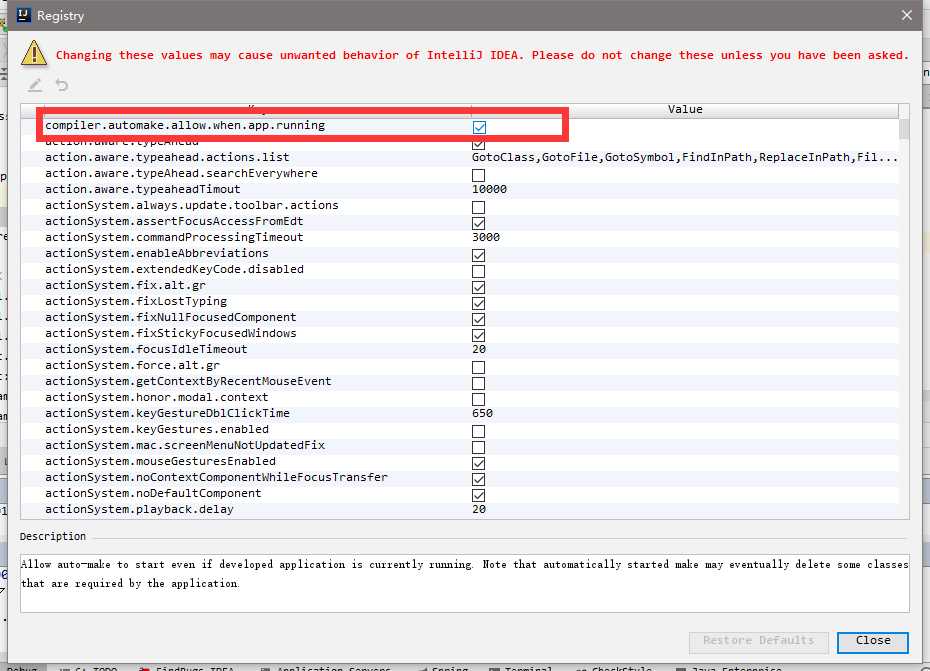This screenshot has height=671, width=930.
Task: Click the 650 value cell
Action: (x=482, y=414)
